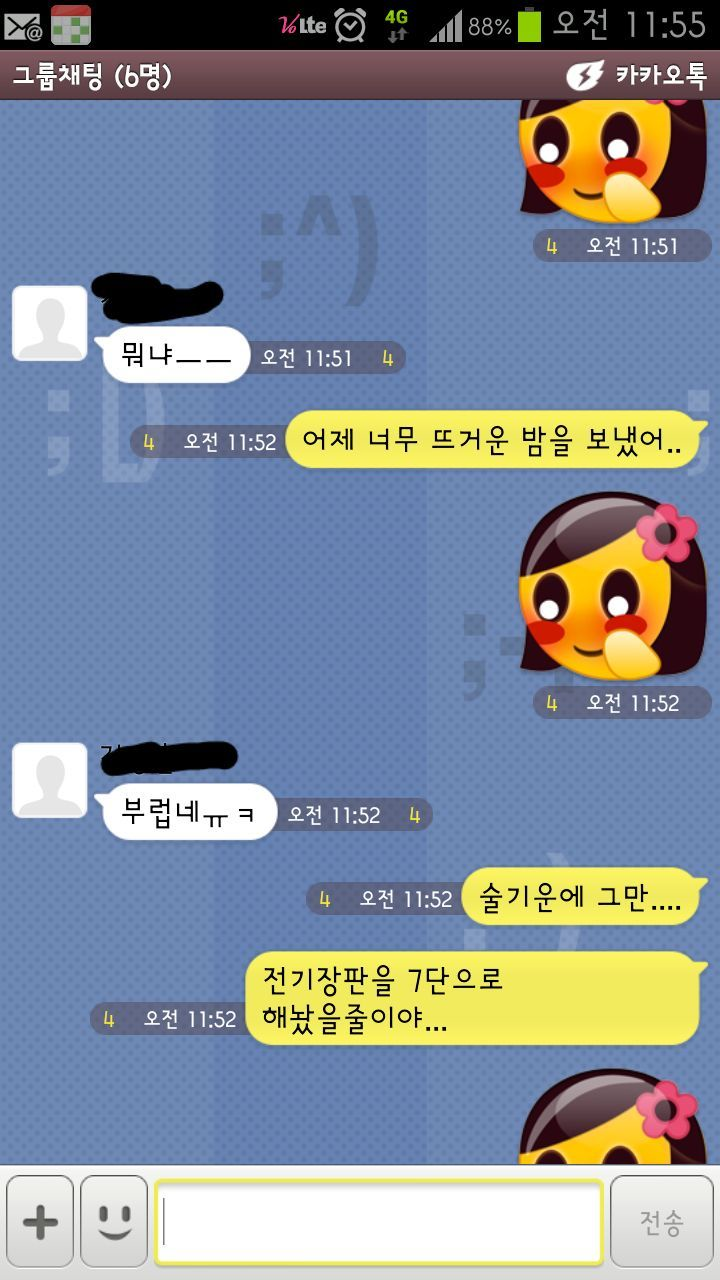Tap the mail notification icon in status bar
The height and width of the screenshot is (1280, 720).
pyautogui.click(x=24, y=25)
